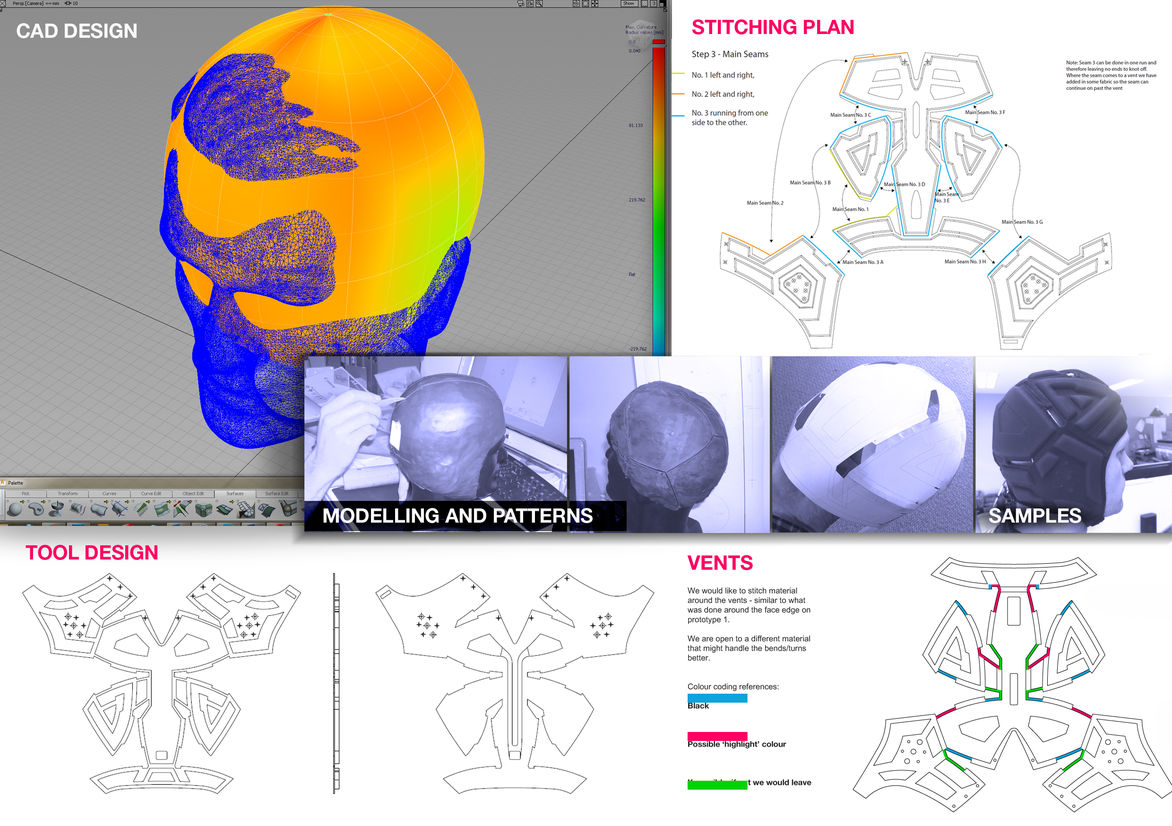Image resolution: width=1172 pixels, height=826 pixels.
Task: Click the green colour coding swatch
Action: [x=717, y=783]
